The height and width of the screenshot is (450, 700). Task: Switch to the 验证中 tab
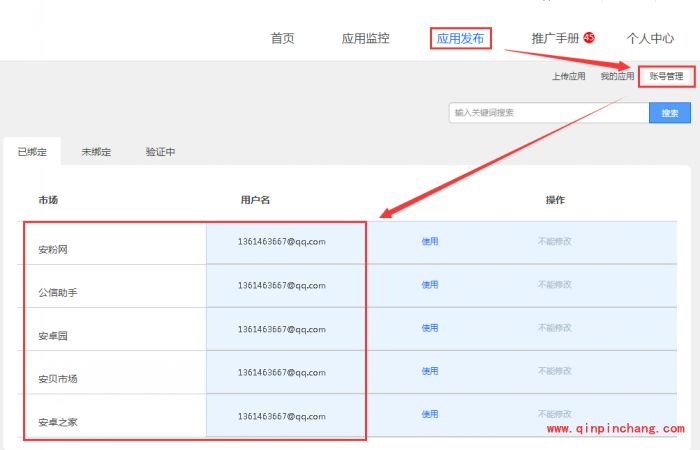(x=160, y=152)
